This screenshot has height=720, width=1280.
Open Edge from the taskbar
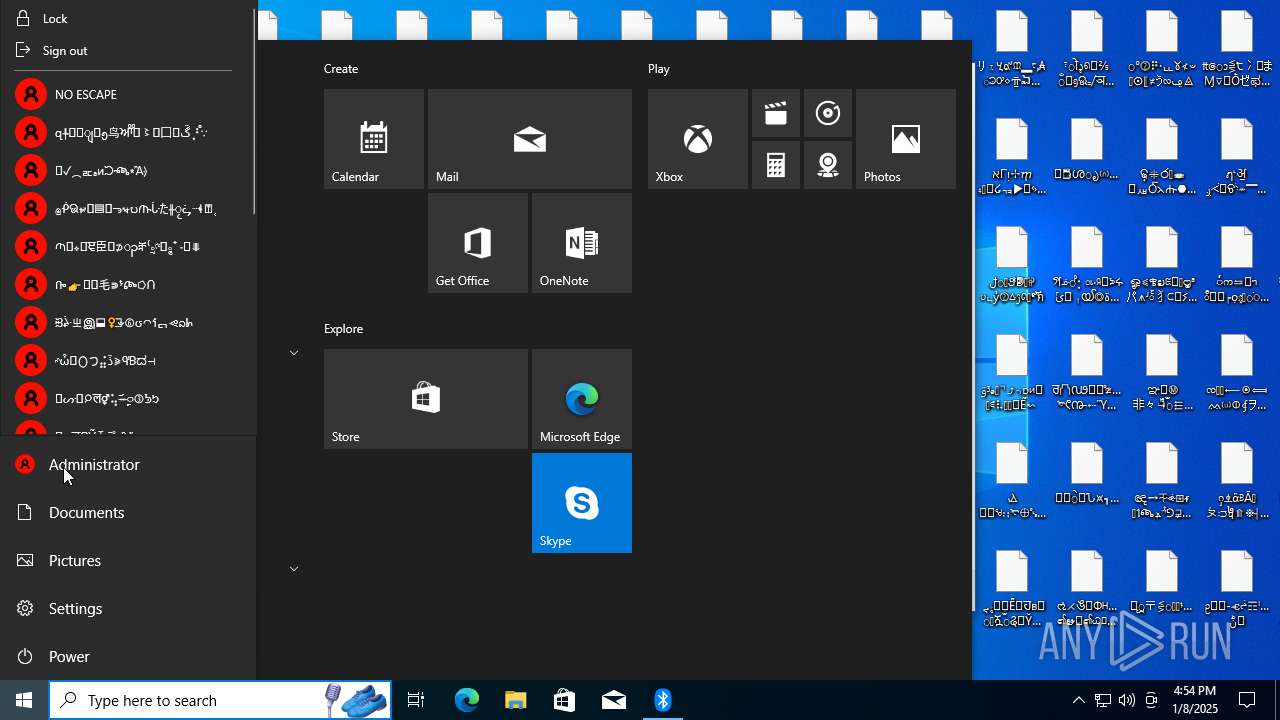467,700
